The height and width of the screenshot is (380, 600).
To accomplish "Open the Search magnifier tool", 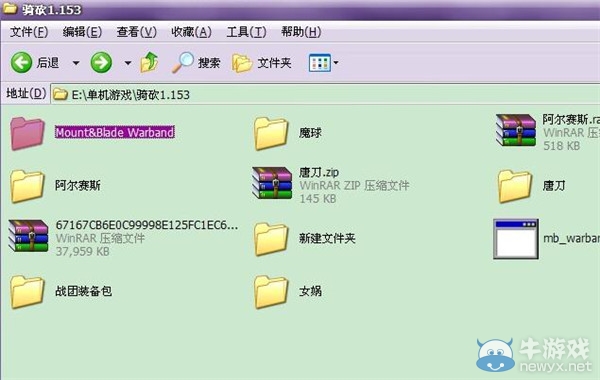I will [183, 62].
